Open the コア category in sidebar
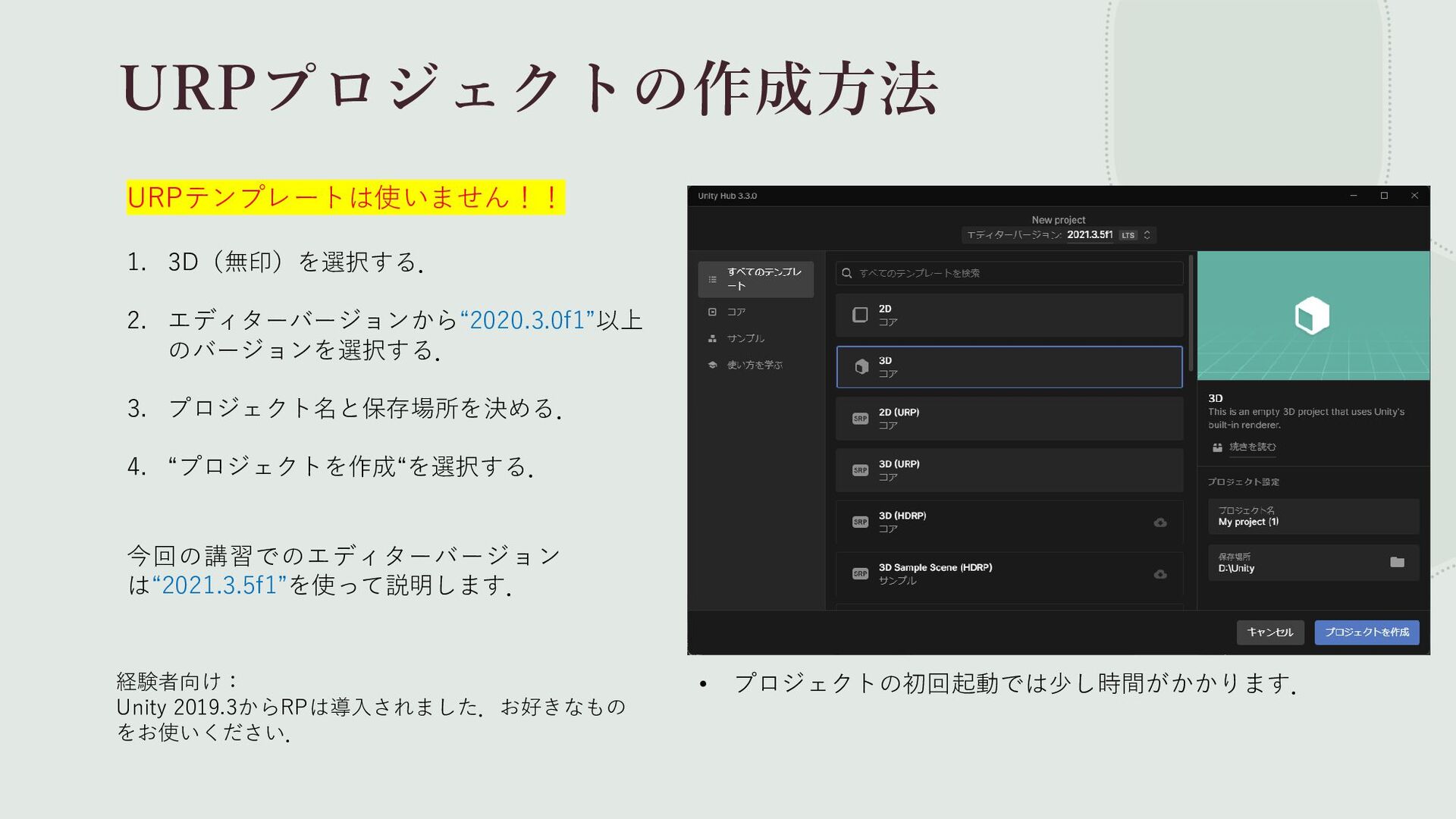 (736, 312)
